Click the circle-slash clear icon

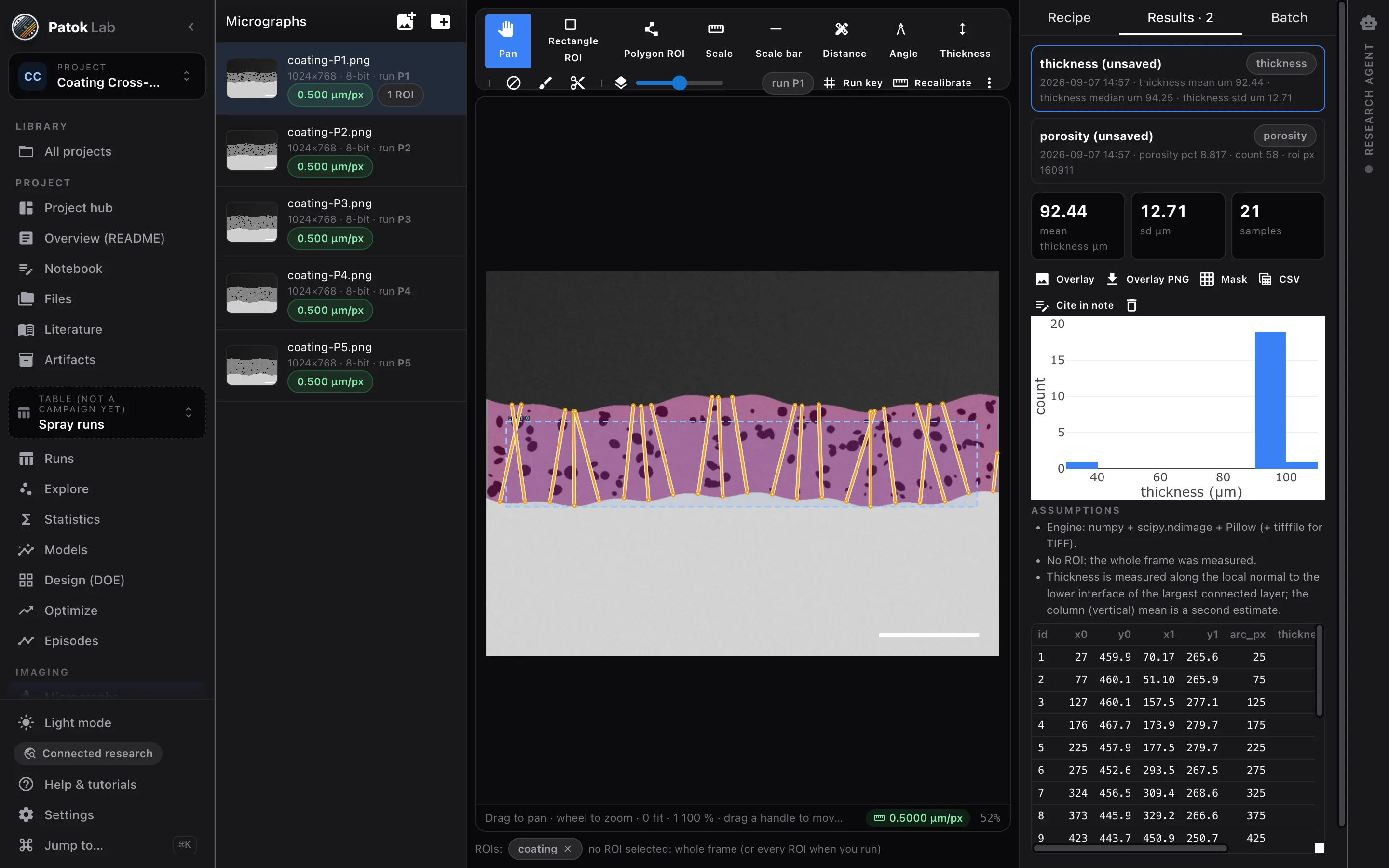(513, 82)
